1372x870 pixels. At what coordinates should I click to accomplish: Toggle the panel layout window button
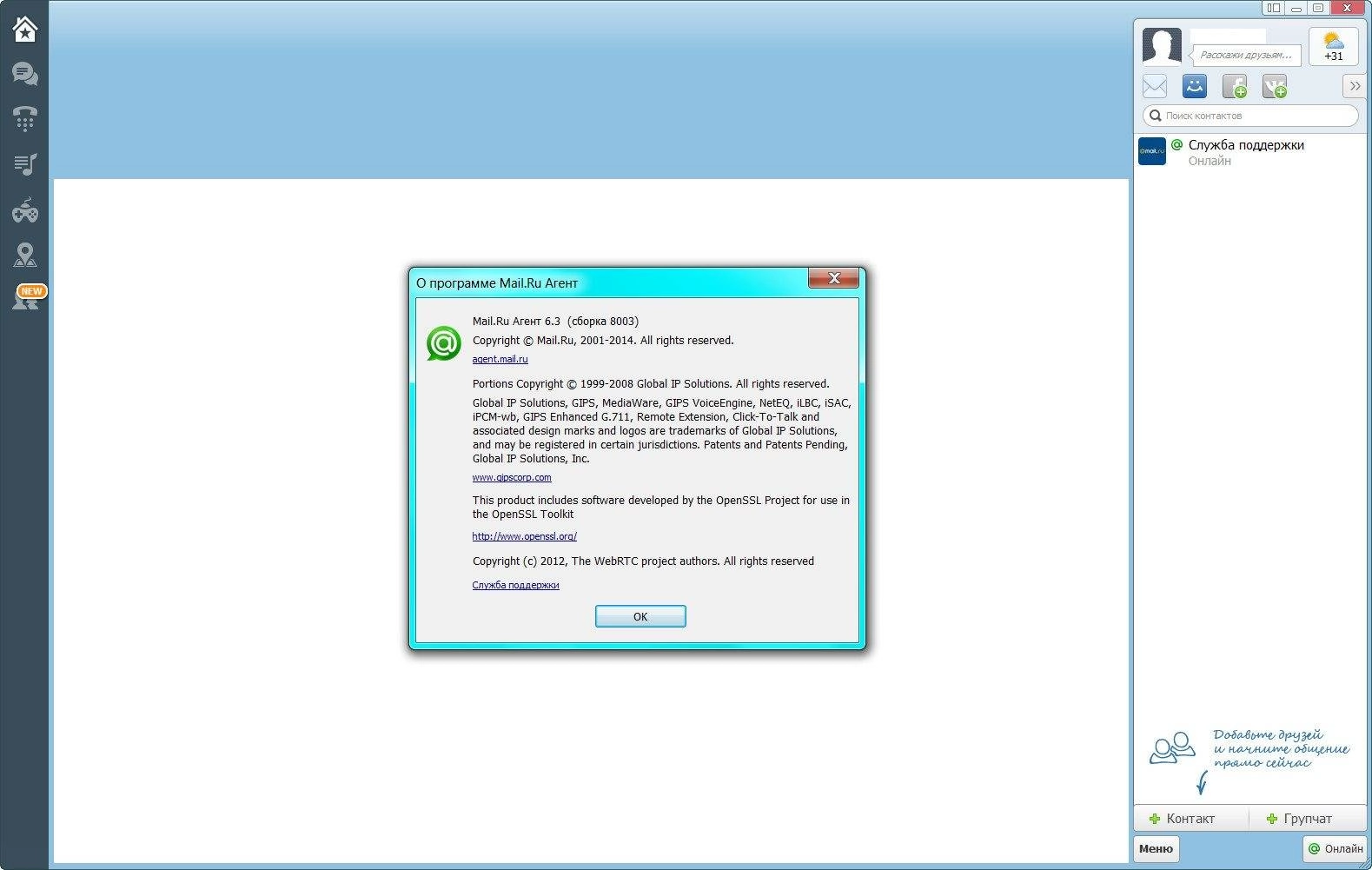[1274, 8]
